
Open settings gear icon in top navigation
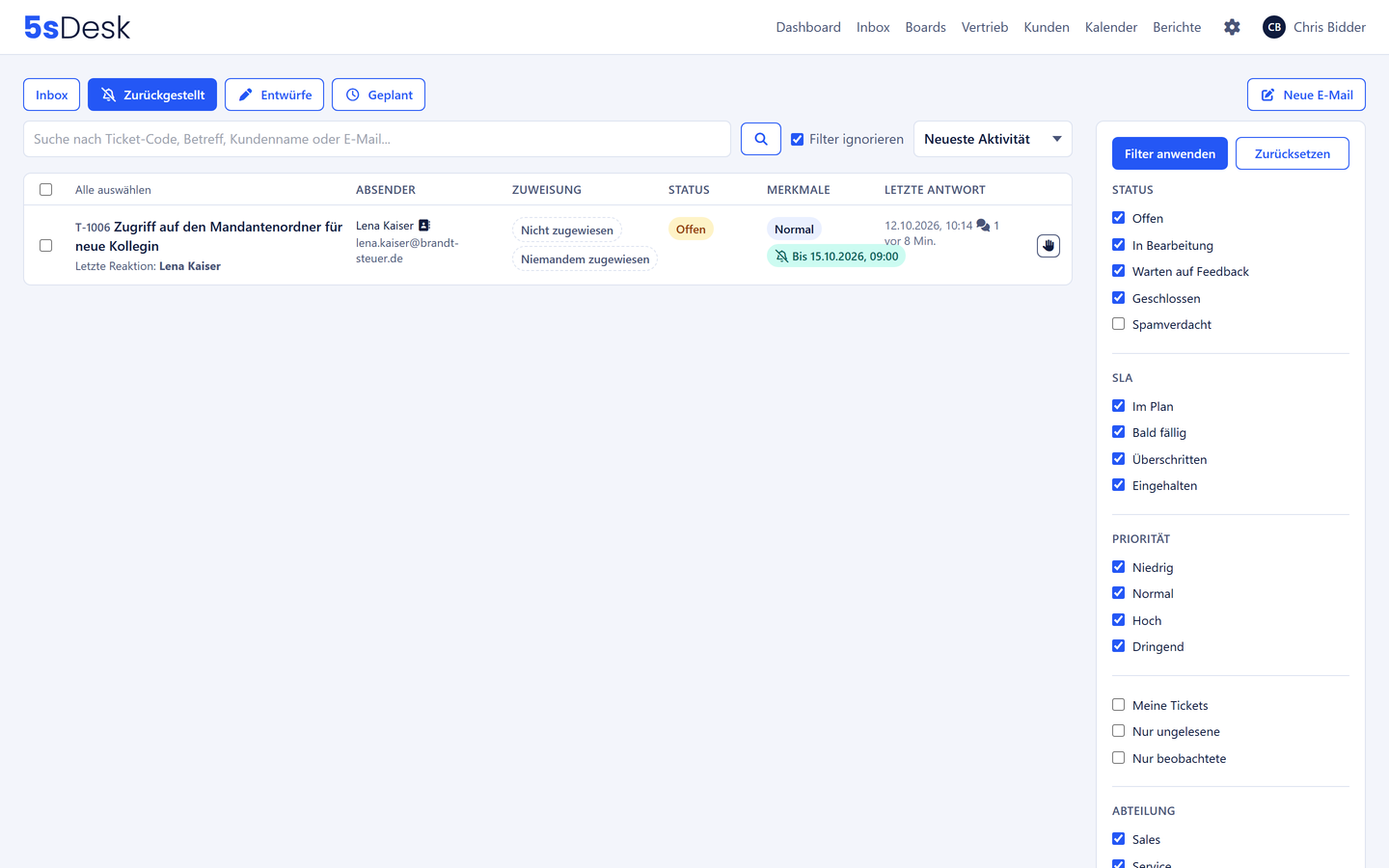[1232, 27]
